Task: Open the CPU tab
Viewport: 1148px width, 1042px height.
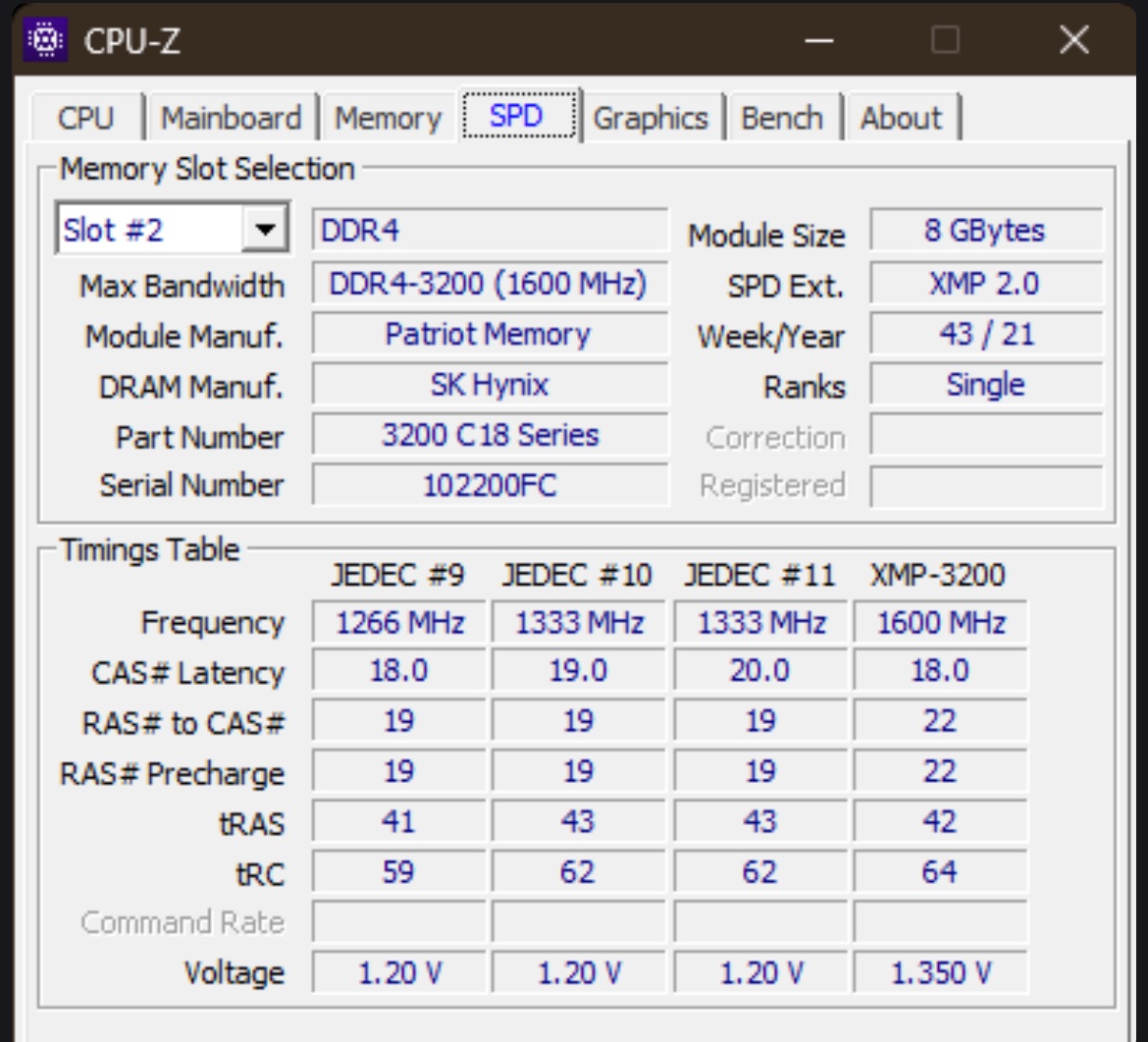Action: (x=85, y=118)
